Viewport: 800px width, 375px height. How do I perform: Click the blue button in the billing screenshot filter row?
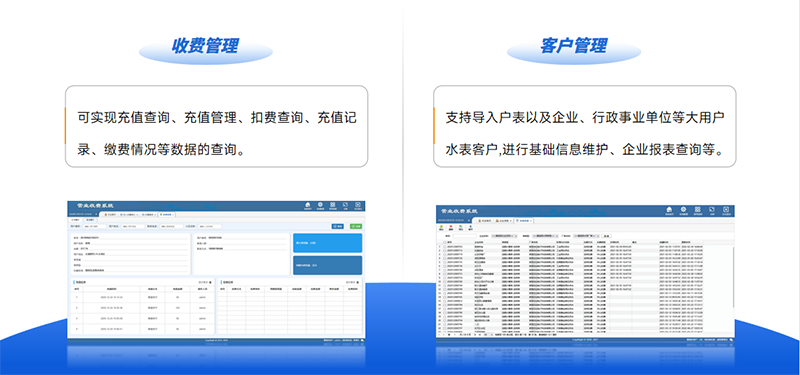click(338, 227)
